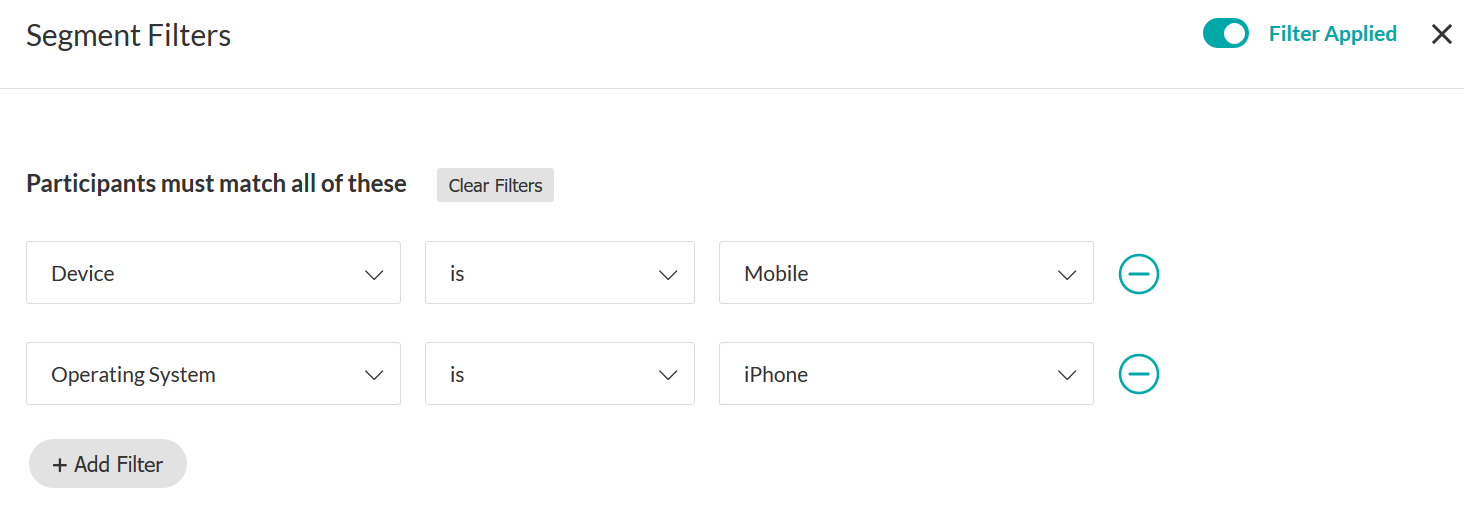Change the "is" operator in Operating System row
The image size is (1464, 511).
(559, 374)
